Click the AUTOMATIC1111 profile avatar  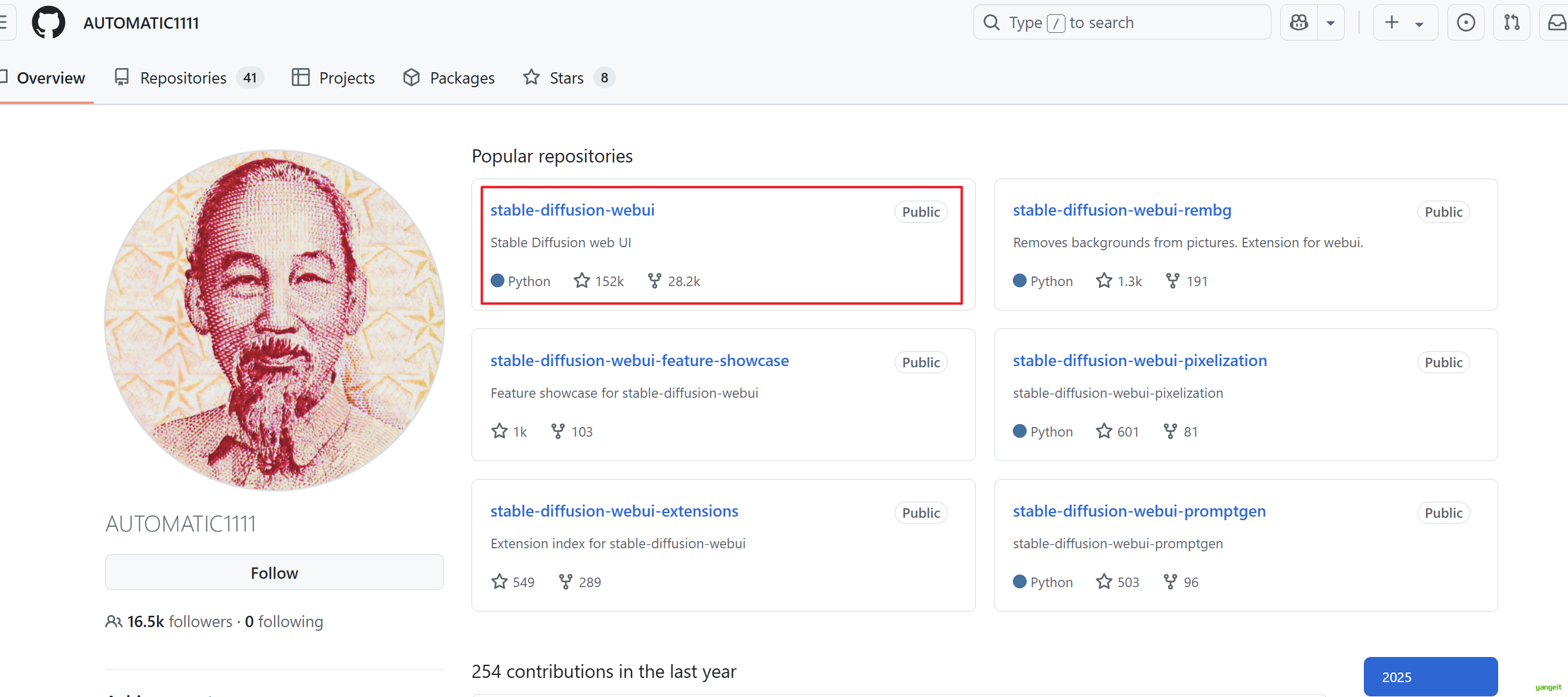tap(275, 321)
